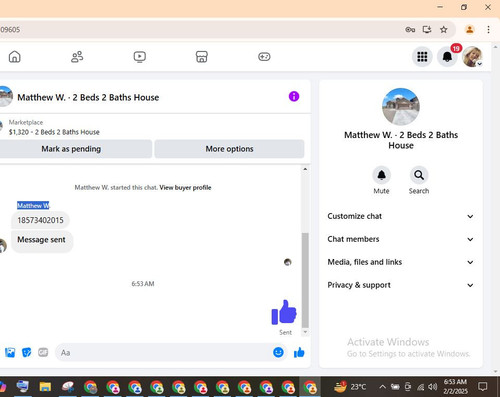This screenshot has height=397, width=500.
Task: Open listing photo in right info panel
Action: pyautogui.click(x=401, y=107)
